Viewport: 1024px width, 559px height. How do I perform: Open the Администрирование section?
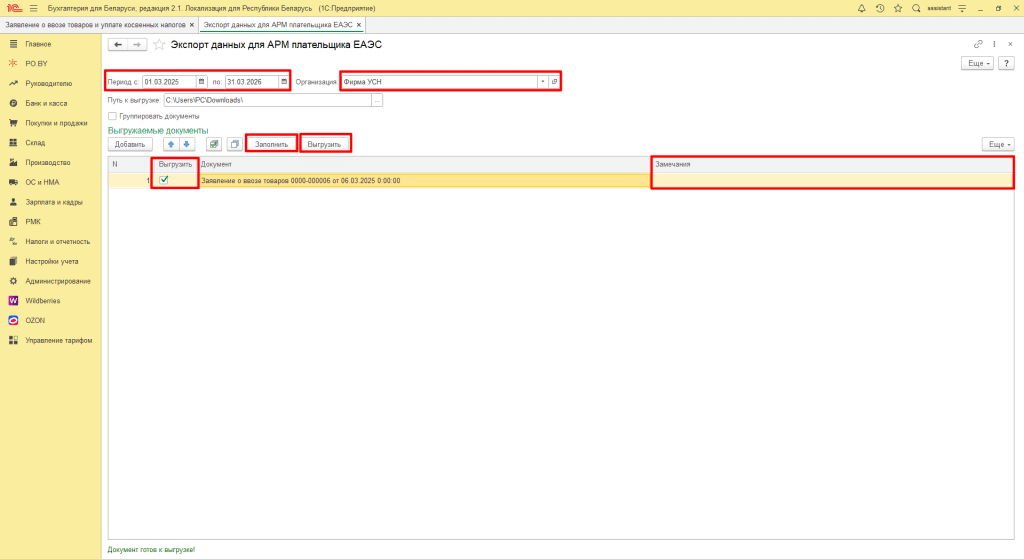tap(57, 281)
